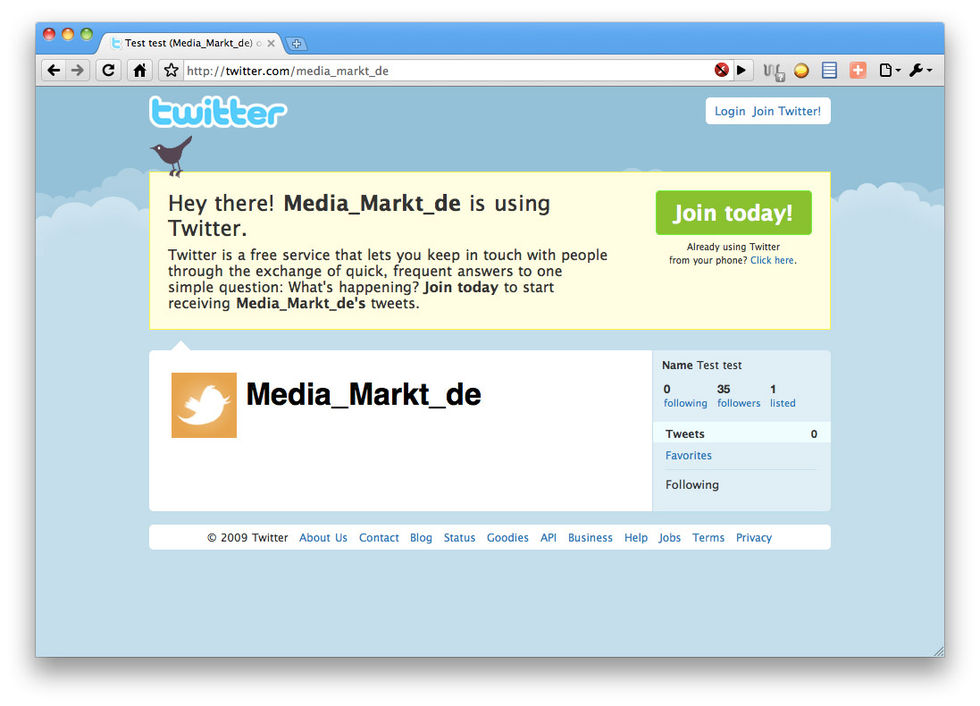Click the URL address field
Viewport: 980px width, 706px height.
pos(448,71)
